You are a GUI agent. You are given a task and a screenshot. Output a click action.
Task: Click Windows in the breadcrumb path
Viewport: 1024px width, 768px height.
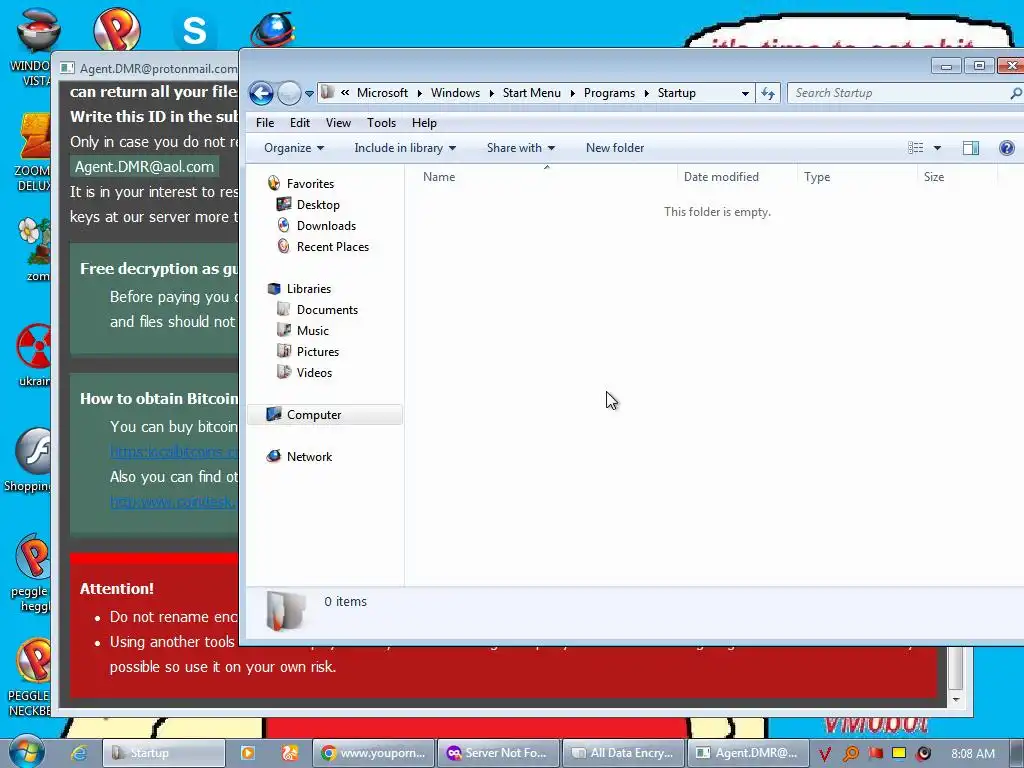click(x=455, y=93)
